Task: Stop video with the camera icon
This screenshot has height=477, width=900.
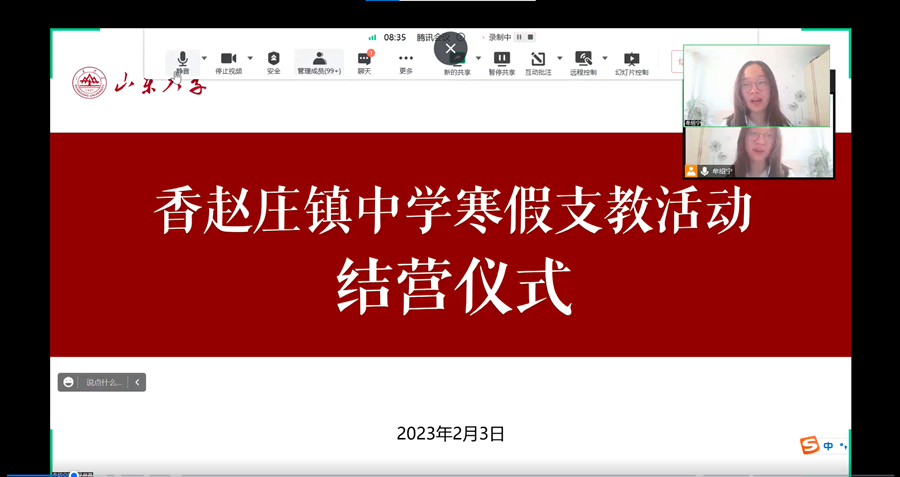Action: pos(228,60)
